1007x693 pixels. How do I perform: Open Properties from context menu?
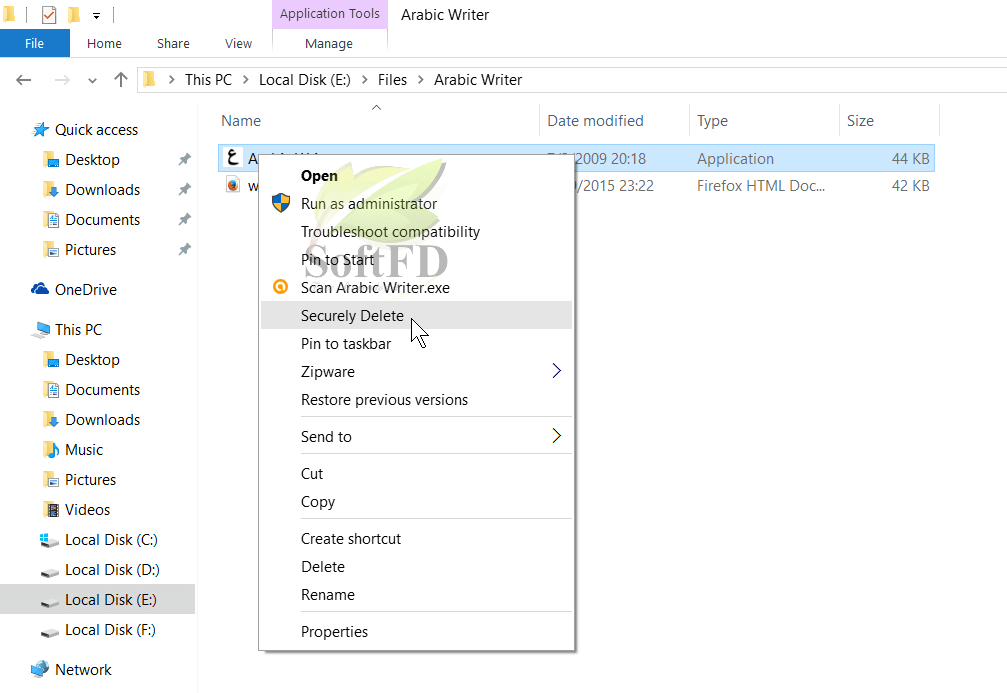pos(416,632)
